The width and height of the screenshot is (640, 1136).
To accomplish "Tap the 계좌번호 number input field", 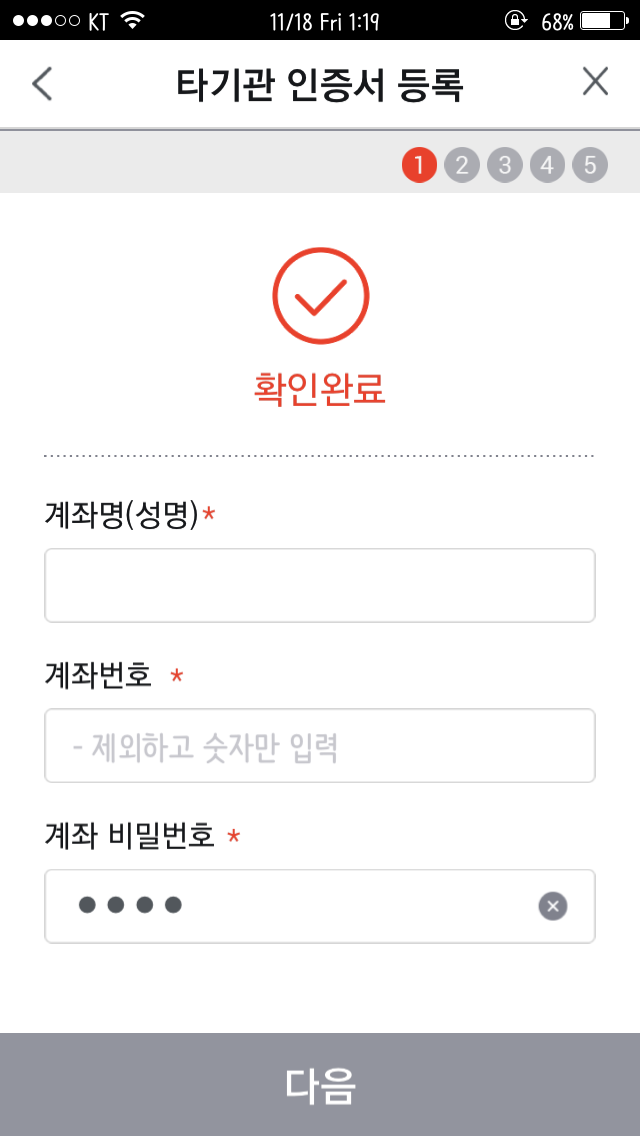I will tap(320, 746).
